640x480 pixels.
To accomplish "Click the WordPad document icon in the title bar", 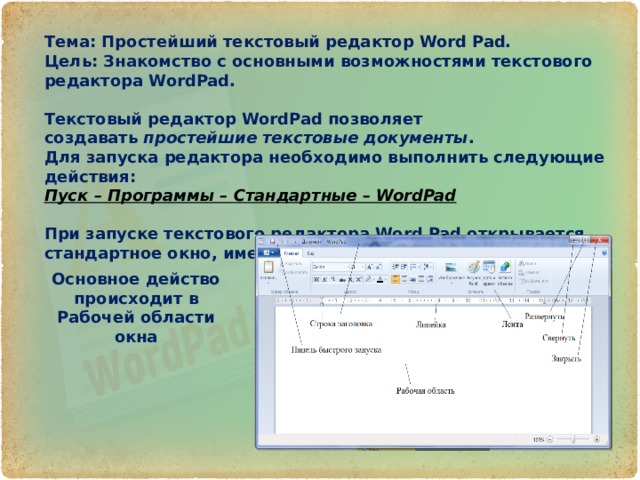I will click(x=261, y=241).
